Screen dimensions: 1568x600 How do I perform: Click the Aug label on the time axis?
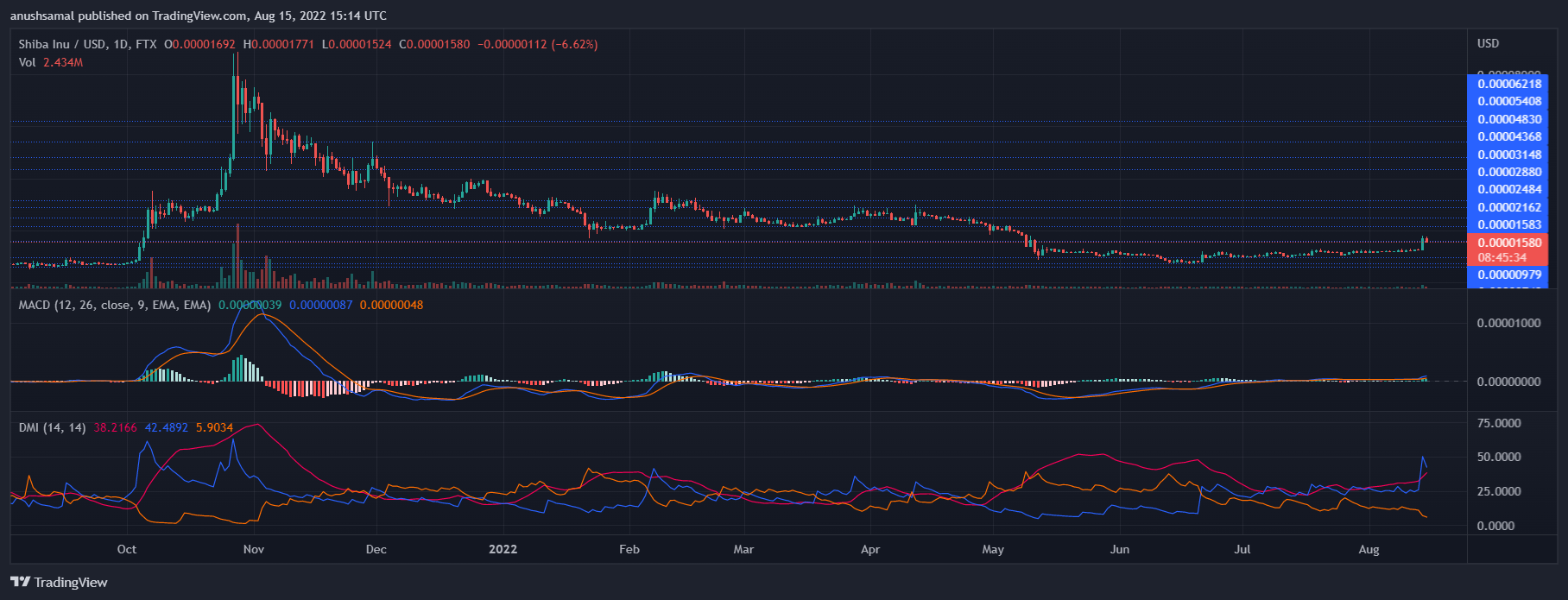[x=1369, y=549]
